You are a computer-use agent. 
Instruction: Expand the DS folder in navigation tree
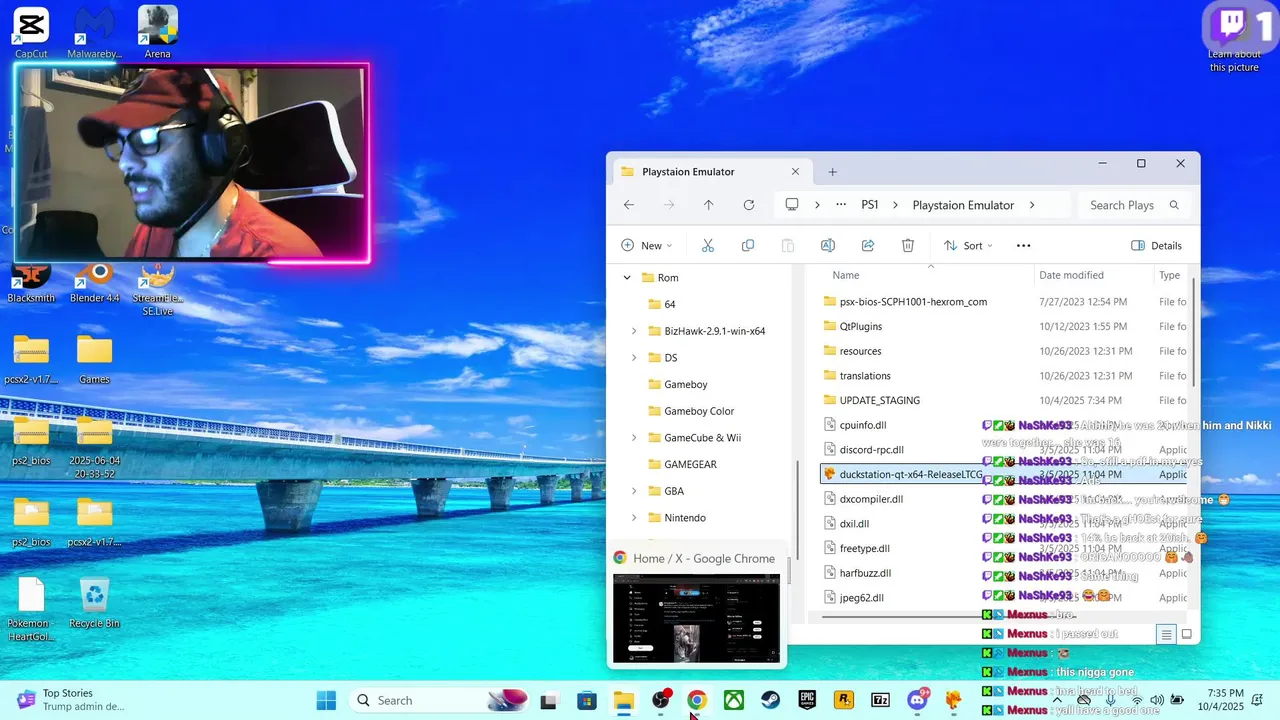point(634,358)
